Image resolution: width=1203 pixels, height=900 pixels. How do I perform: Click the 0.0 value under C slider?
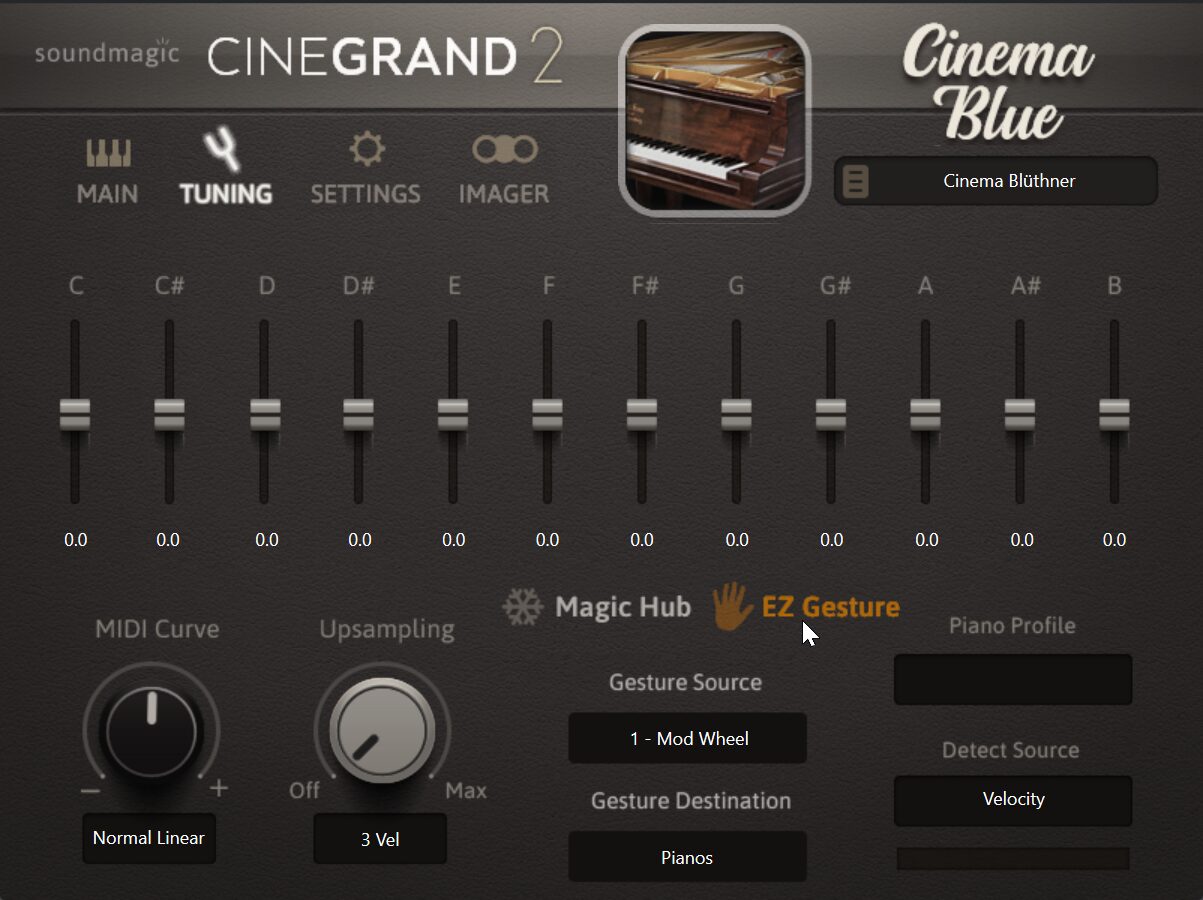(76, 540)
